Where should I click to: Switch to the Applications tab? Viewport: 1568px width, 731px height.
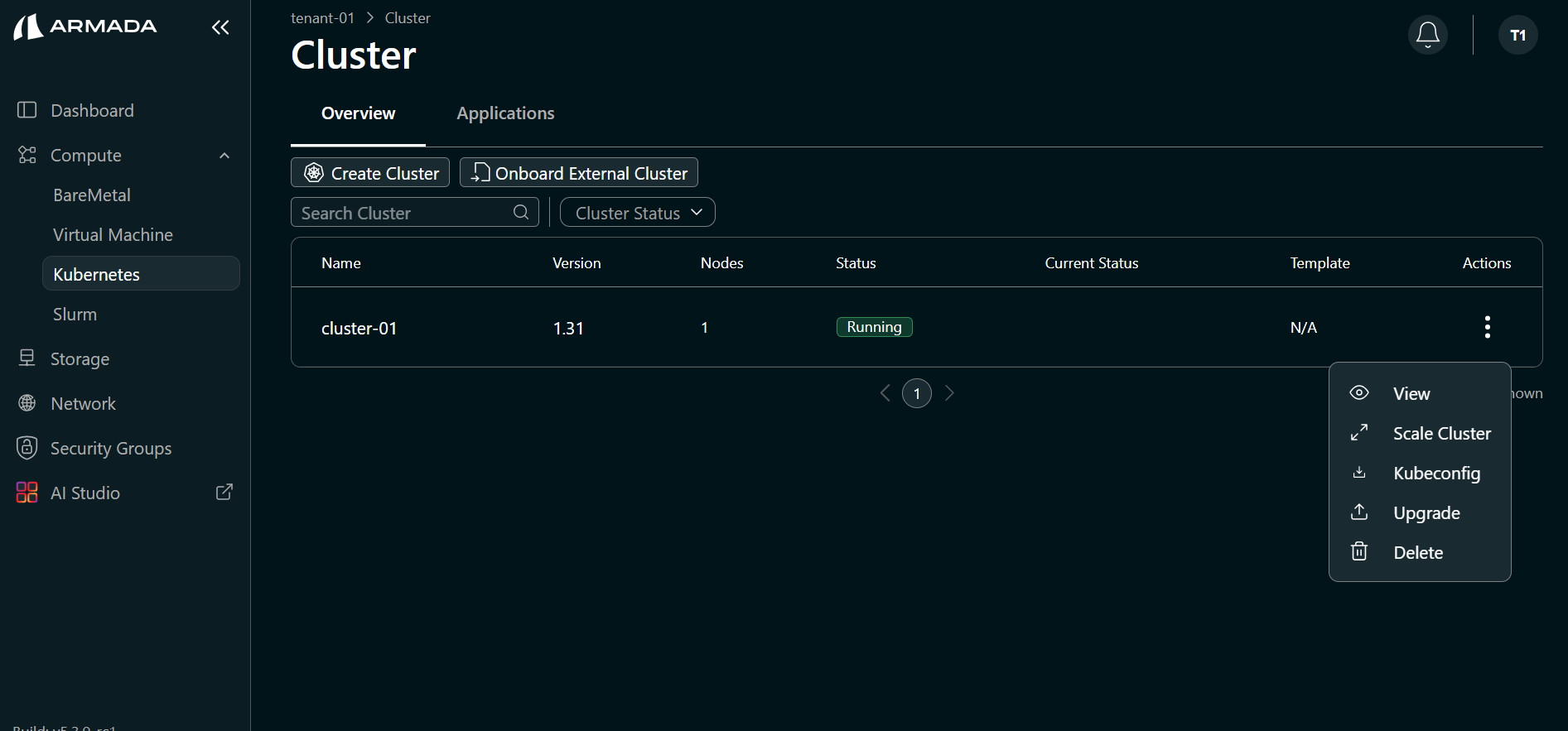coord(505,113)
